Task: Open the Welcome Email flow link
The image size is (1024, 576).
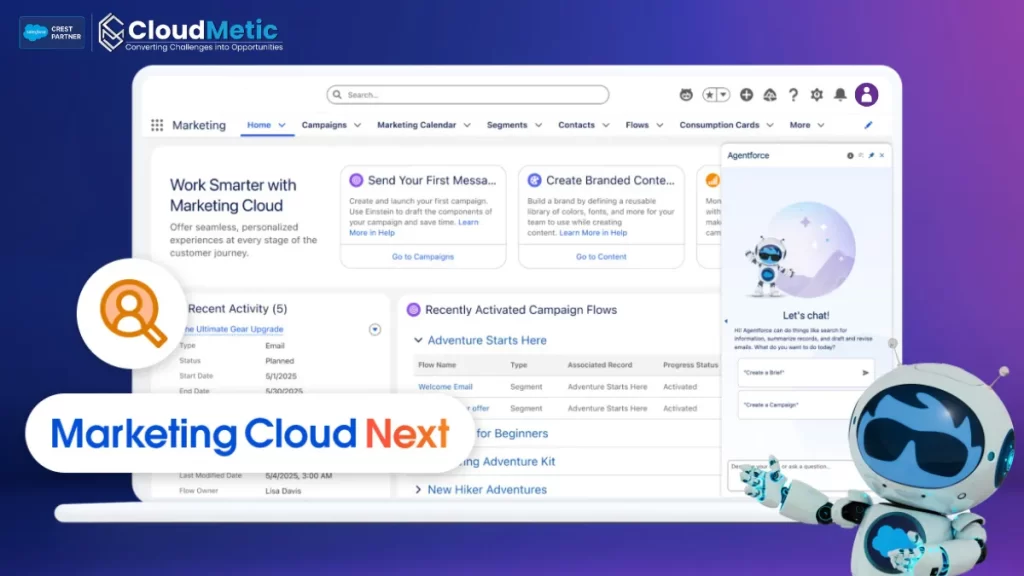Action: pyautogui.click(x=445, y=387)
